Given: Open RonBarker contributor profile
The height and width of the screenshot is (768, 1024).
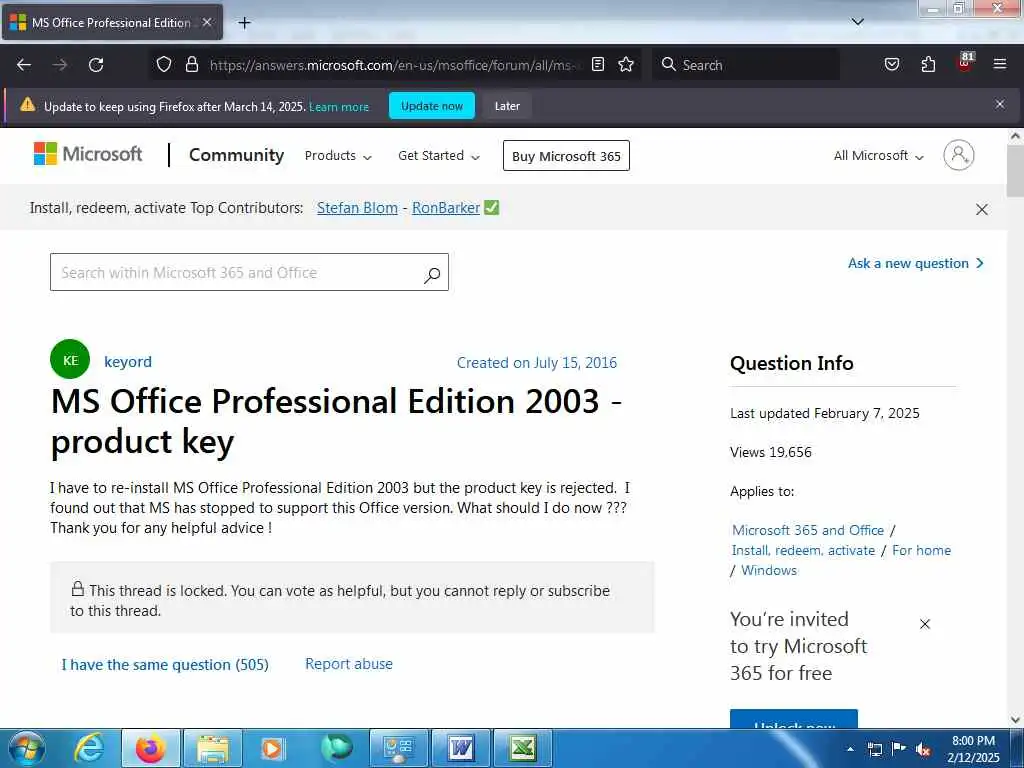Looking at the screenshot, I should tap(446, 208).
